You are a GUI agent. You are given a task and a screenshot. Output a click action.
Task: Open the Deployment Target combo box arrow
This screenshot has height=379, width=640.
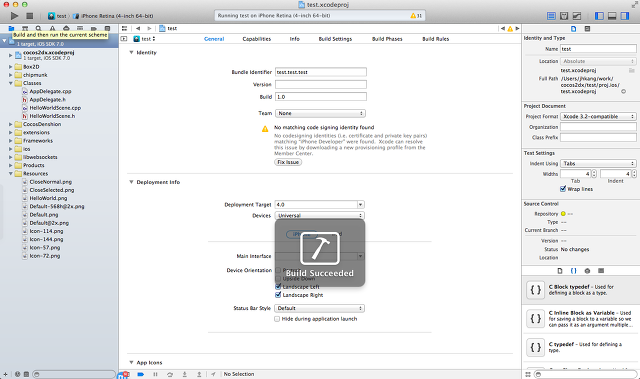click(360, 204)
